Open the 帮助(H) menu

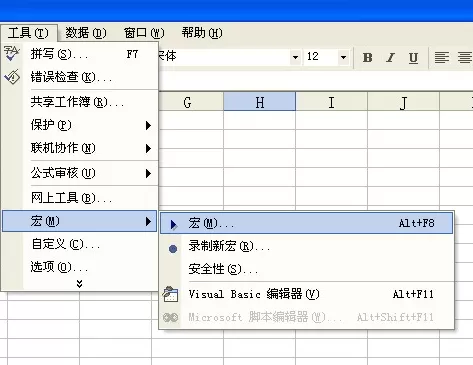pos(202,33)
